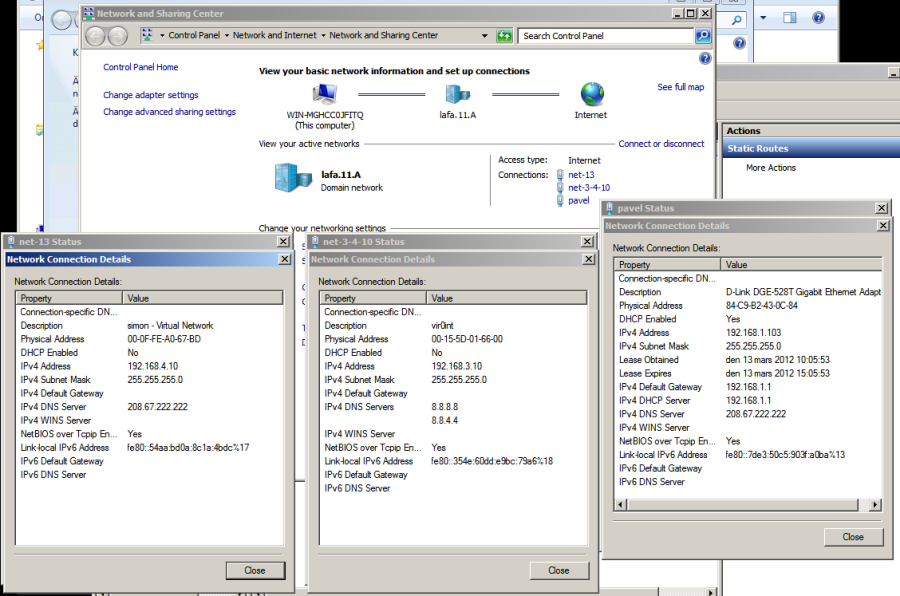Viewport: 900px width, 596px height.
Task: Click the refresh icon beside address bar
Action: tap(505, 36)
